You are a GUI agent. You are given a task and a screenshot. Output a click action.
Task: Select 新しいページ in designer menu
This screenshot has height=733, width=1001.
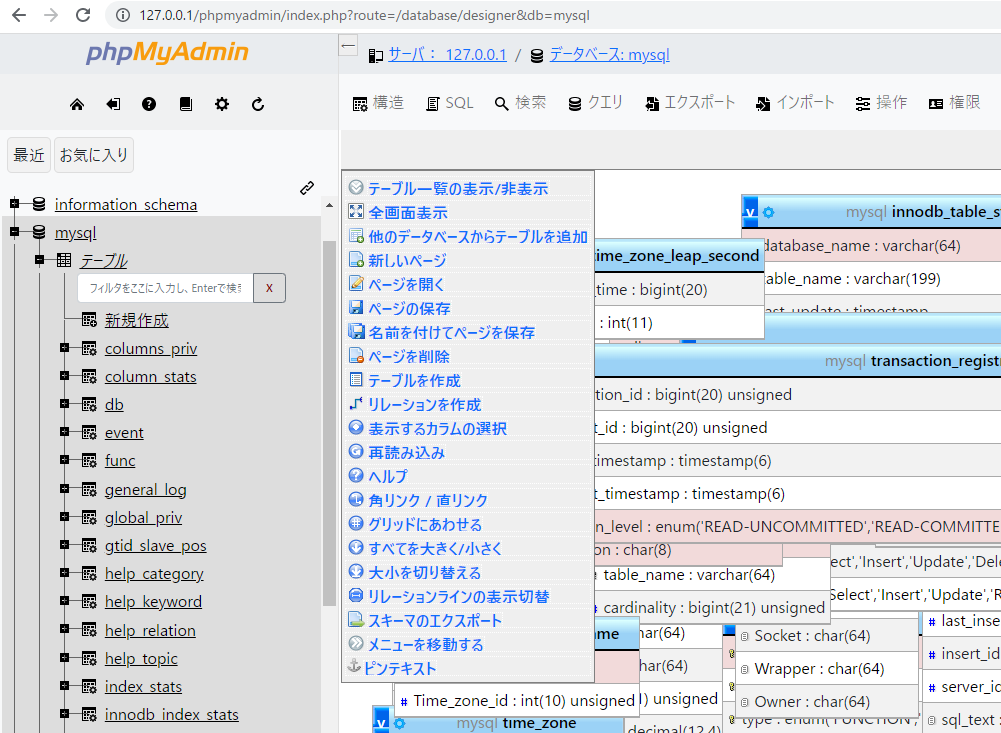point(407,261)
